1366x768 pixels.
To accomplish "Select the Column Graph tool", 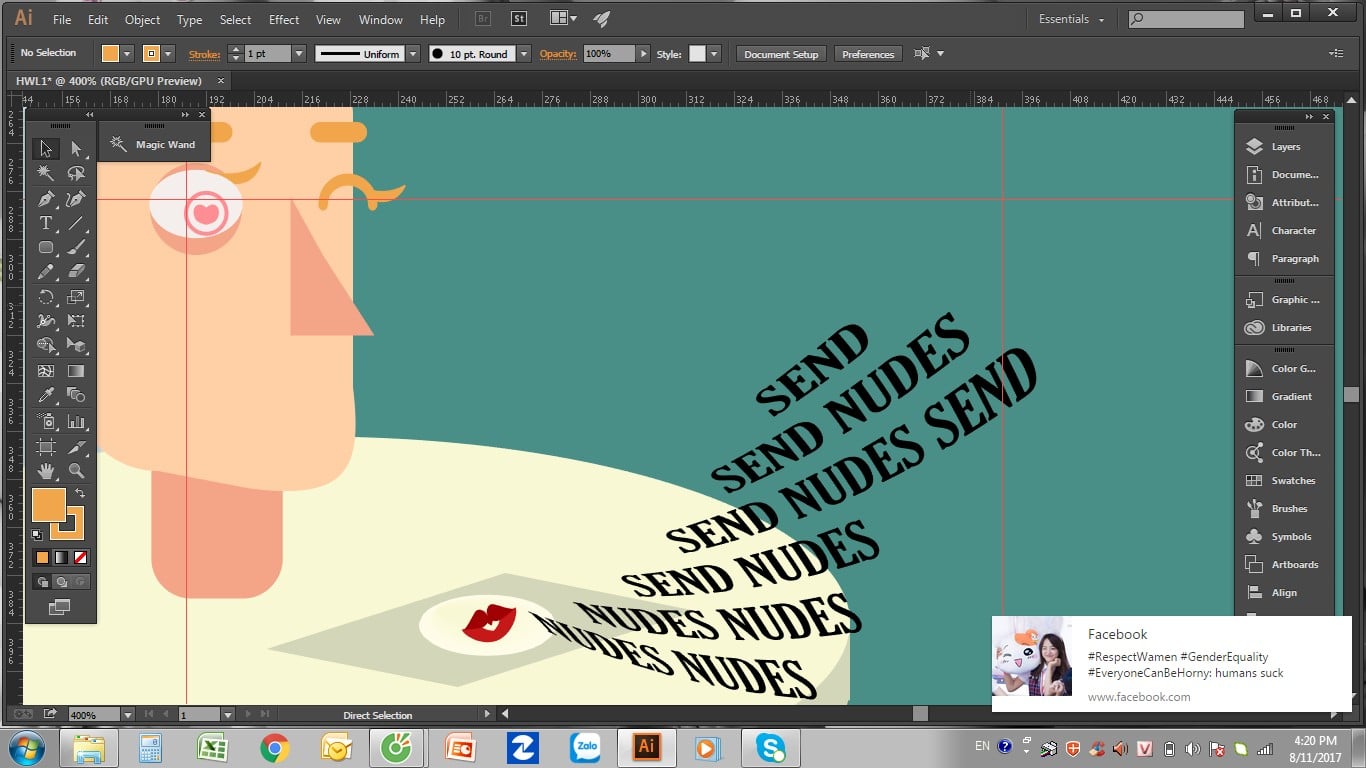I will [76, 421].
